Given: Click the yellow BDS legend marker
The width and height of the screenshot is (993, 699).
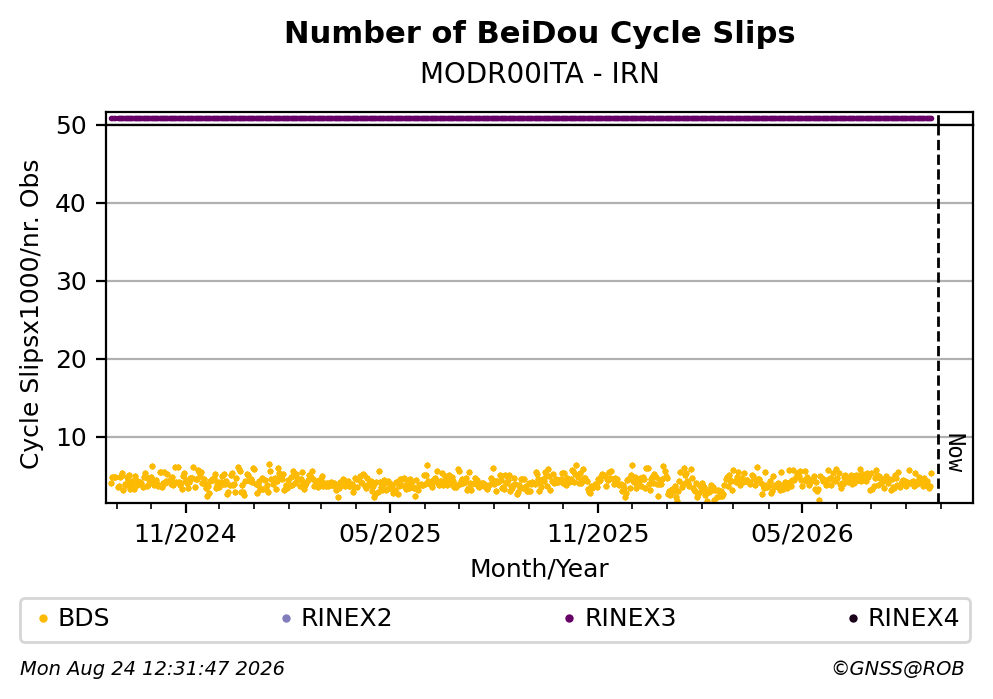Looking at the screenshot, I should pyautogui.click(x=43, y=619).
